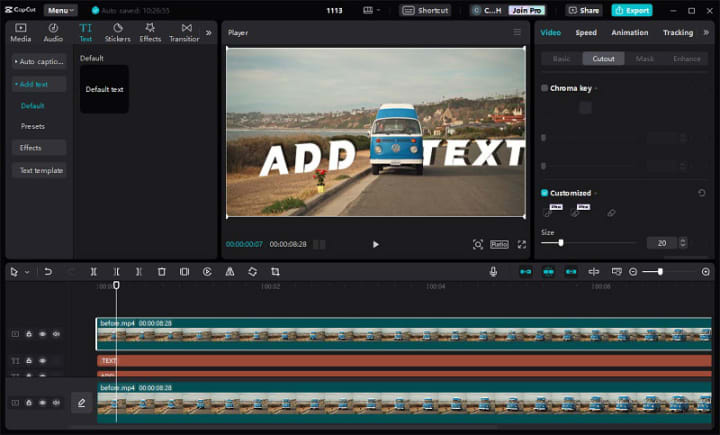Viewport: 720px width, 435px height.
Task: Click the fullscreen icon in player
Action: coord(521,244)
